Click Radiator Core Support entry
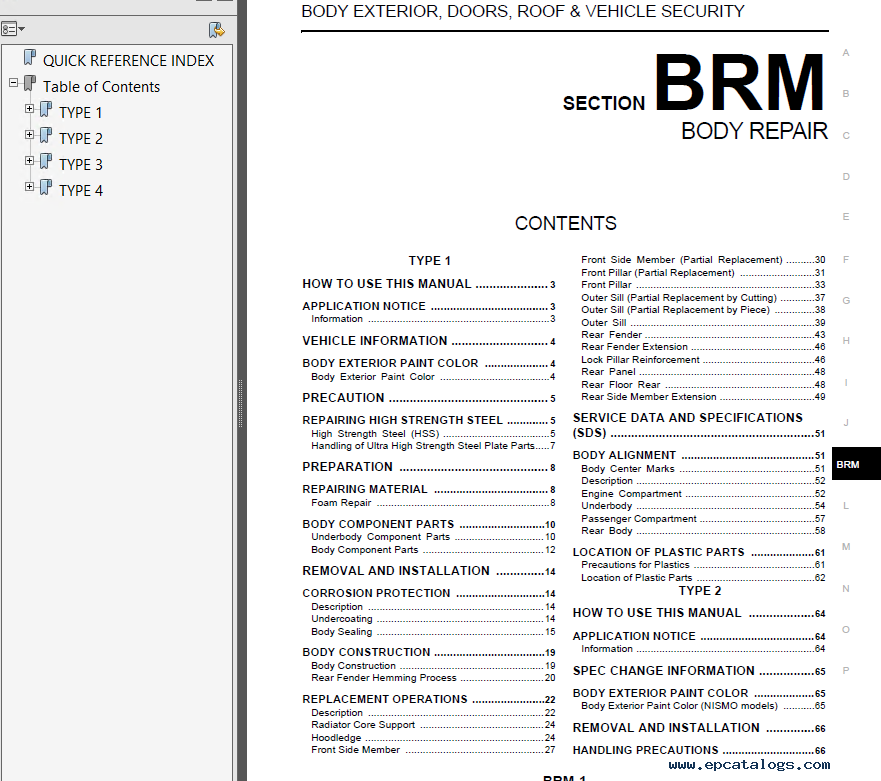 [x=433, y=725]
